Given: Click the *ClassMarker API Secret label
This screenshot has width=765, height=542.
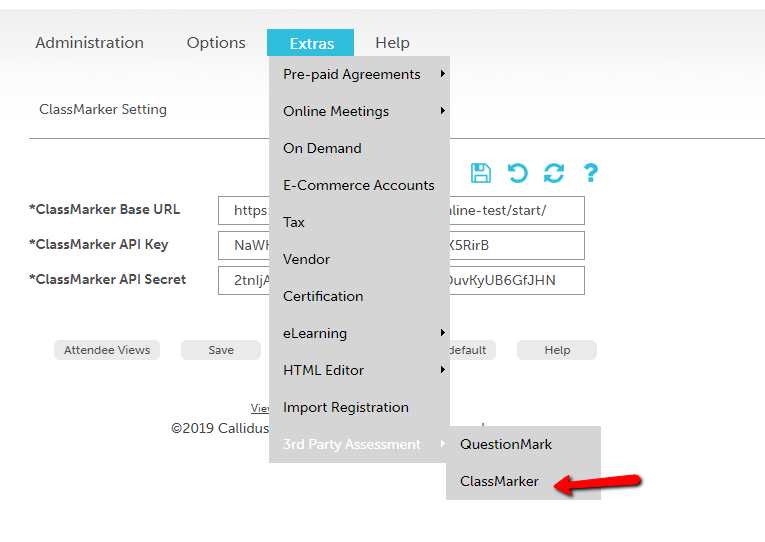Looking at the screenshot, I should 107,280.
